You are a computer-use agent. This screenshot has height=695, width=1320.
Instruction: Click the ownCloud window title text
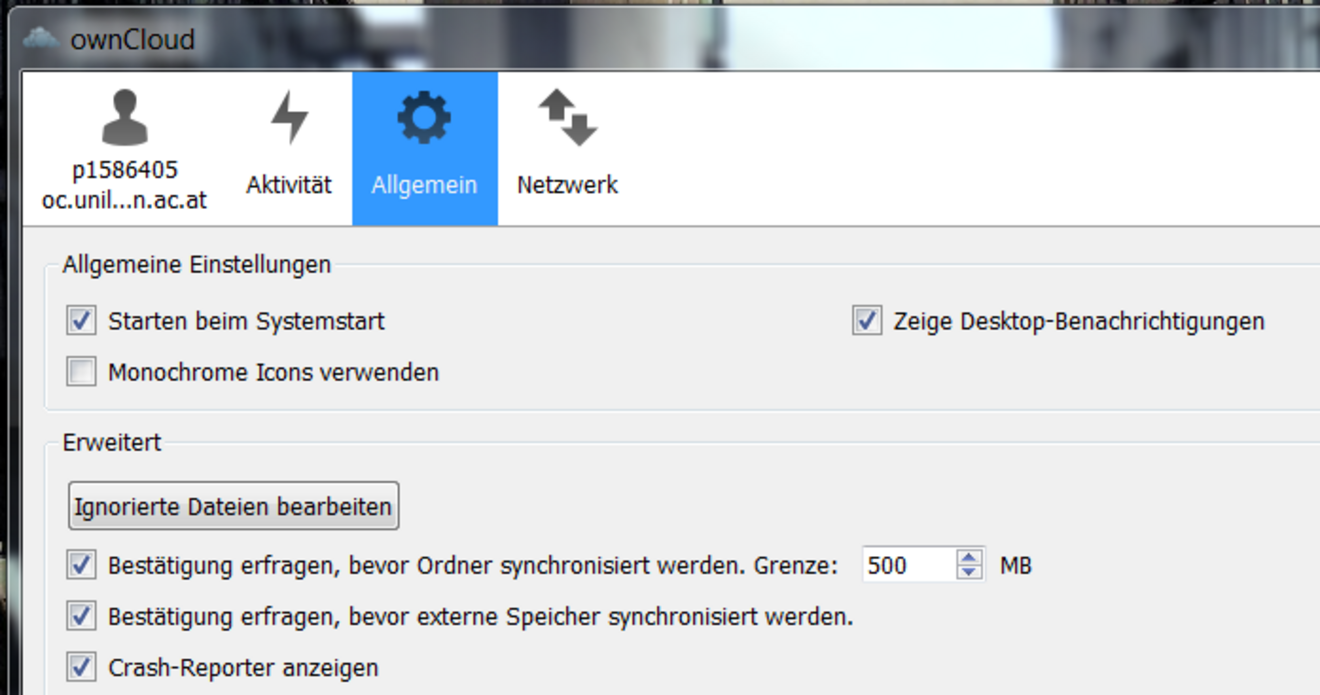(x=132, y=39)
